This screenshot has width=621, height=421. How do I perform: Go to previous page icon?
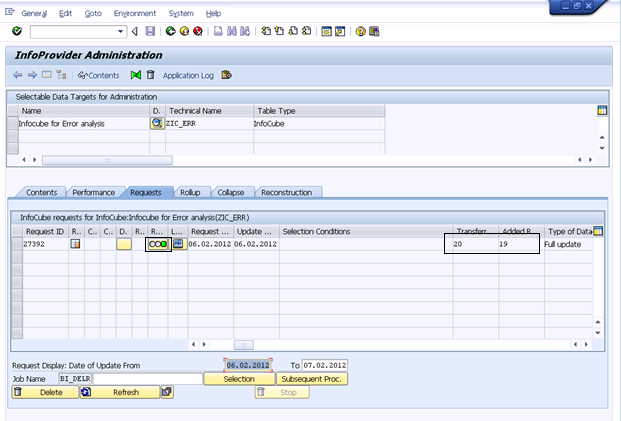click(280, 31)
